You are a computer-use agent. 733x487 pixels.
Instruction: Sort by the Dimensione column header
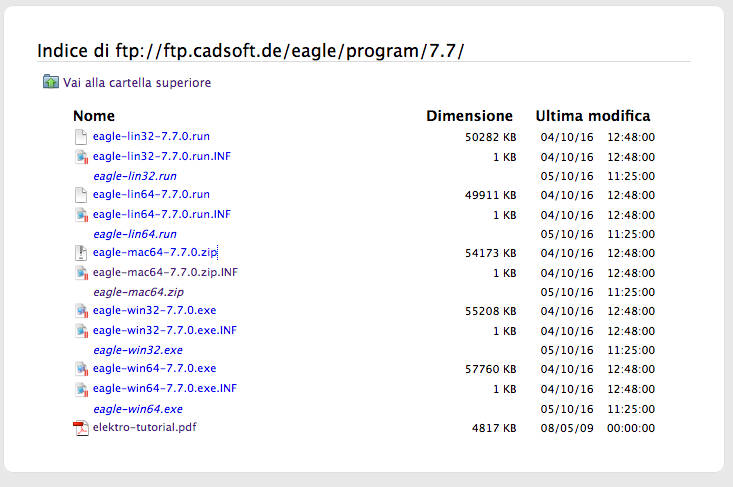469,116
